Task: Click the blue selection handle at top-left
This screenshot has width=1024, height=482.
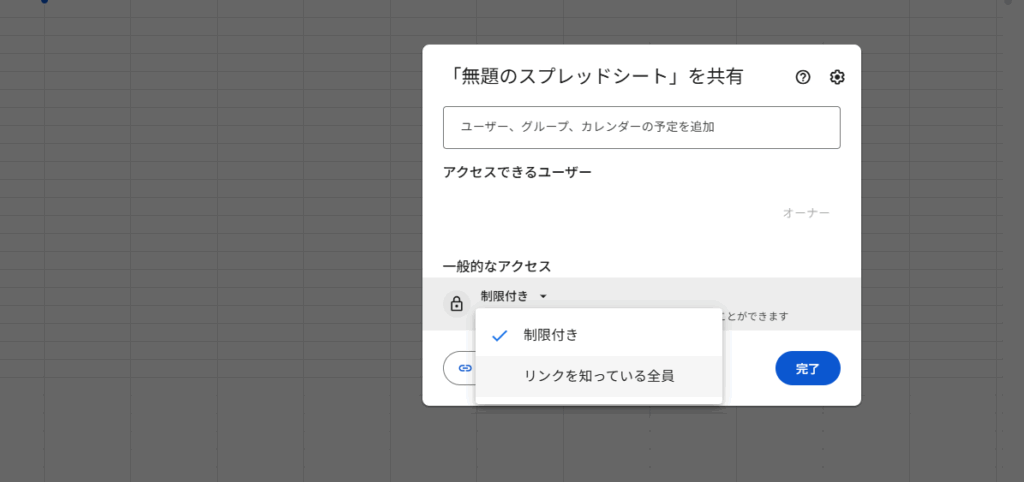Action: (44, 2)
